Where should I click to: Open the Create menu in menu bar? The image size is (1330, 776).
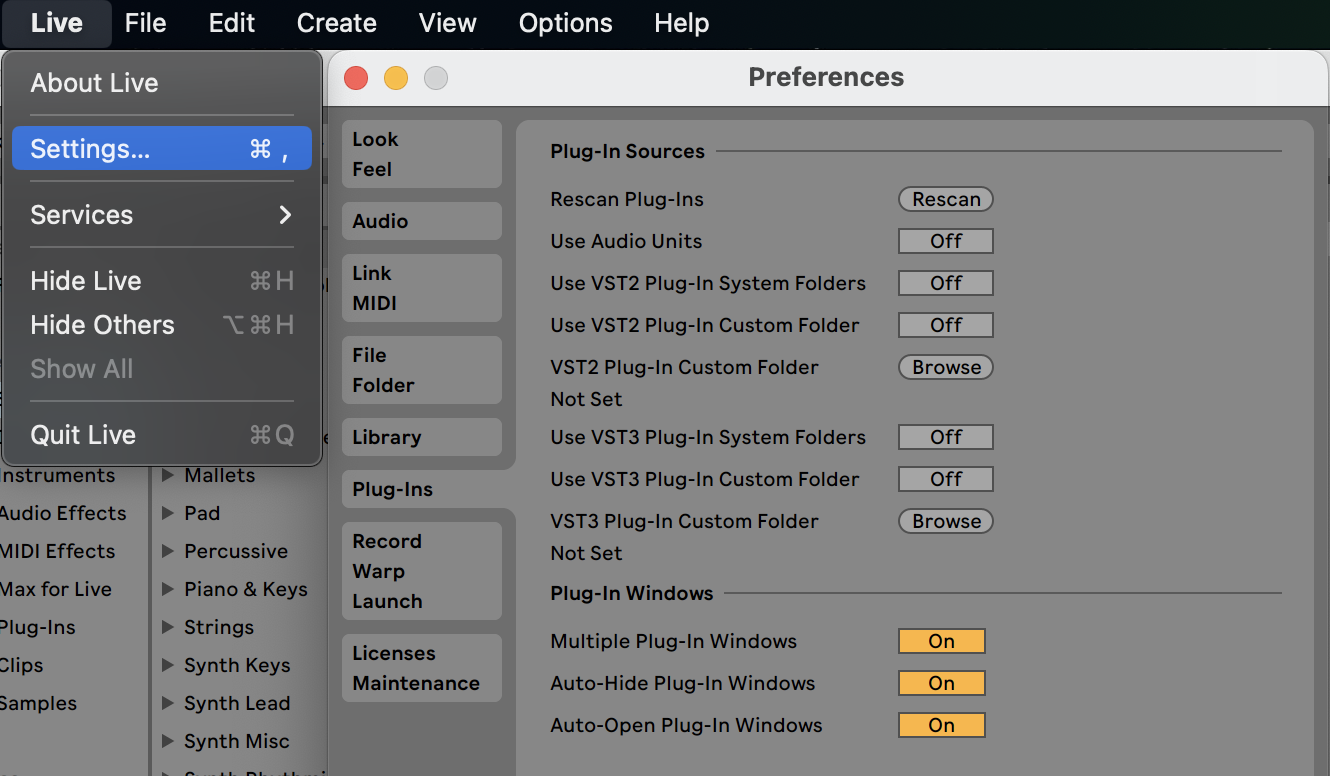[x=336, y=23]
